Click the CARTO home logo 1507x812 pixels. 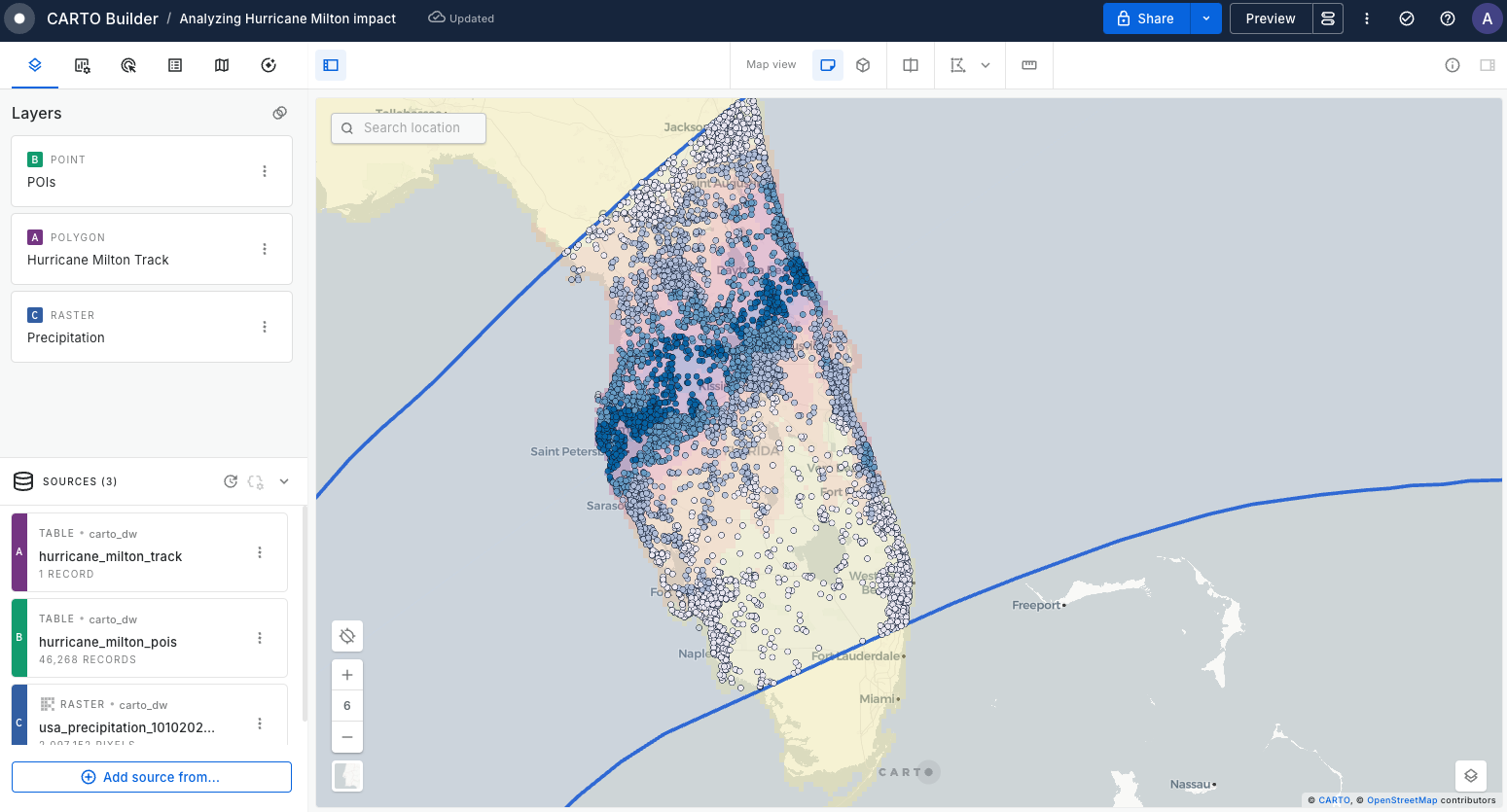pyautogui.click(x=18, y=18)
